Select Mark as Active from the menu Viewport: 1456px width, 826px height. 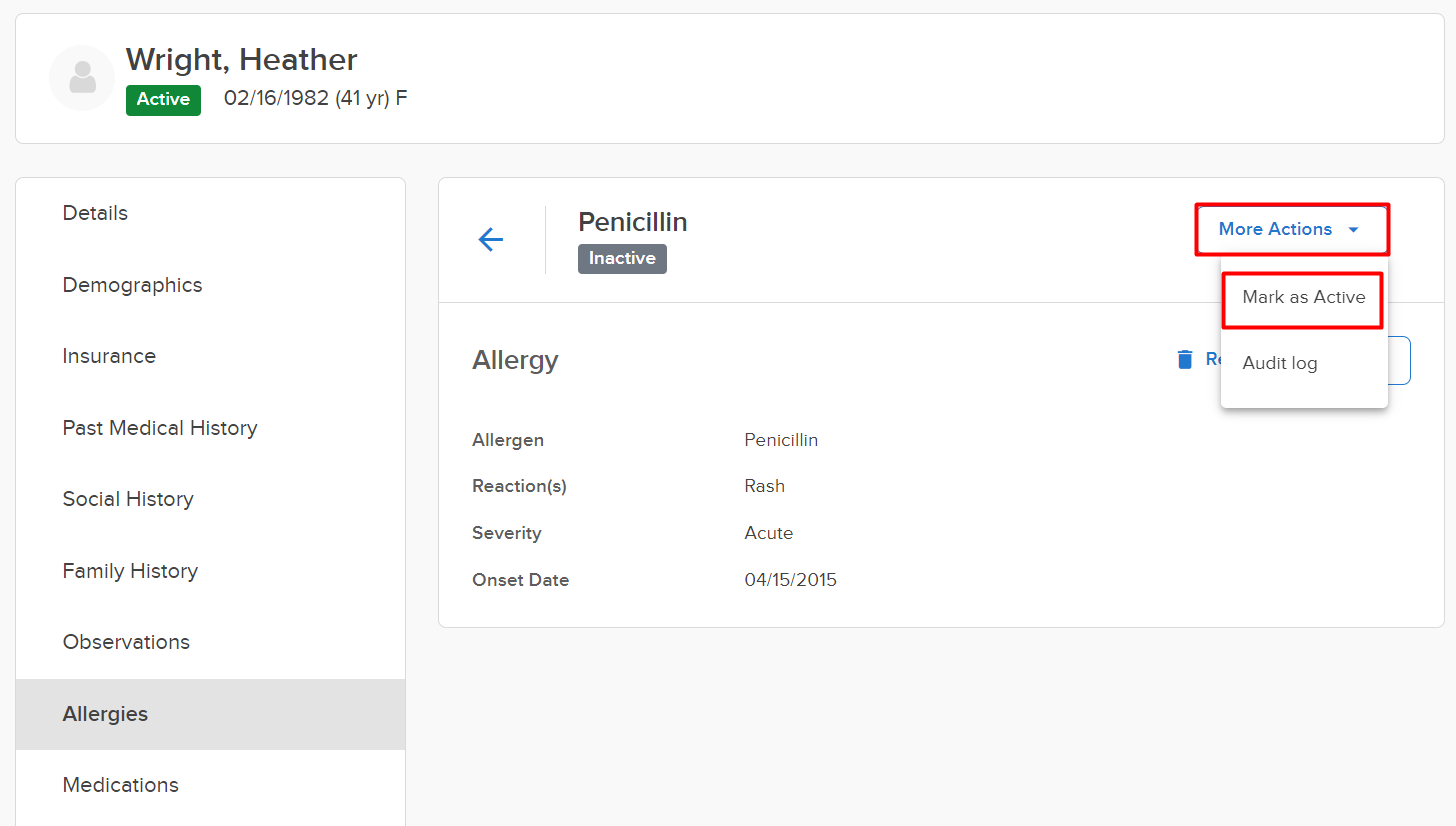[1303, 298]
